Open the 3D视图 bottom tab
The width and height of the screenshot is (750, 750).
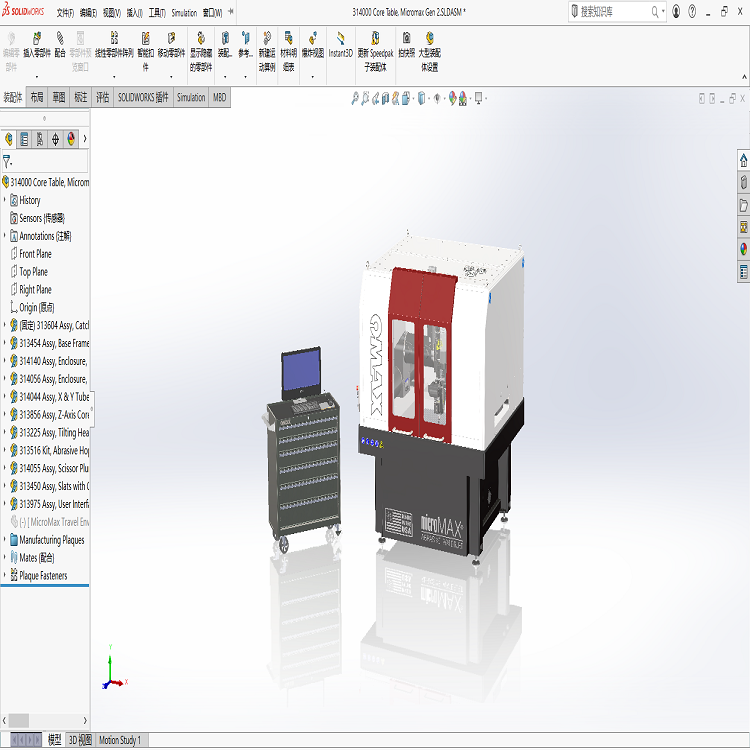[80, 740]
